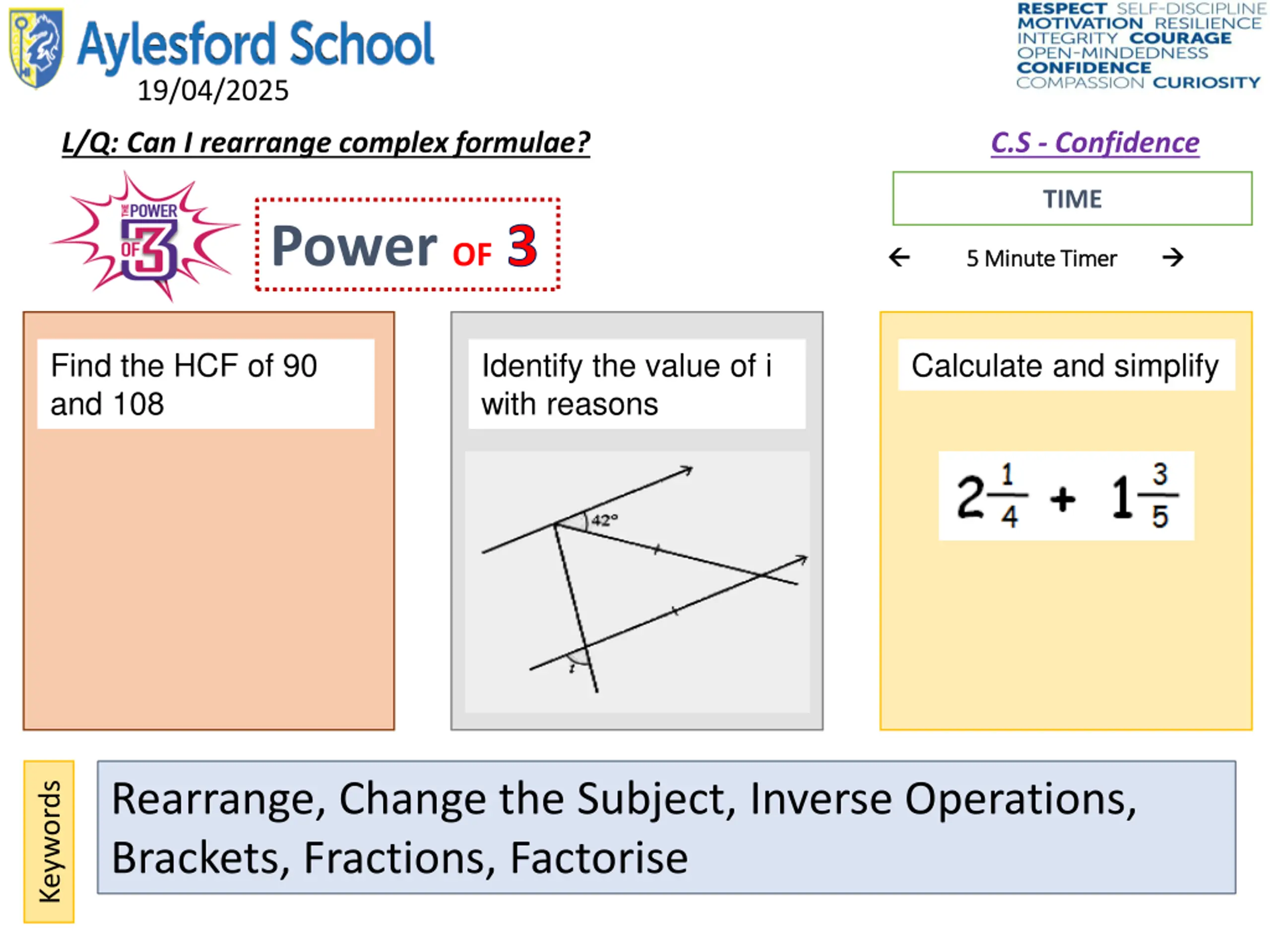The image size is (1270, 952).
Task: Click the 5 Minute Timer text
Action: [x=1041, y=258]
